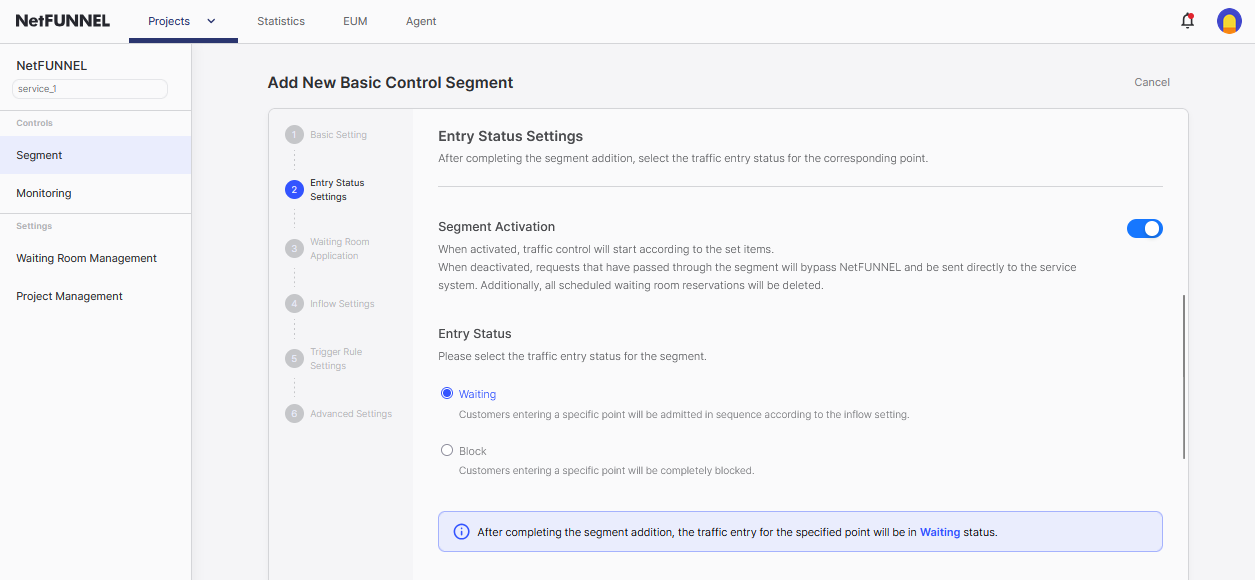Click the step 3 Waiting Room Application circle
1255x580 pixels.
(x=294, y=247)
